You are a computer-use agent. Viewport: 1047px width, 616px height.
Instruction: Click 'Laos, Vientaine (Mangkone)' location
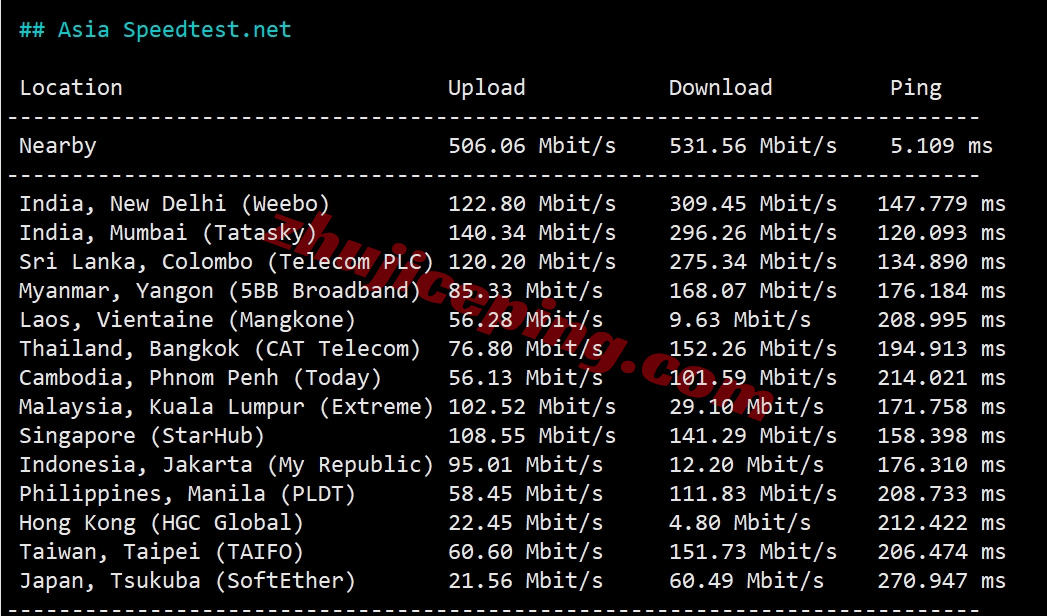[x=188, y=320]
